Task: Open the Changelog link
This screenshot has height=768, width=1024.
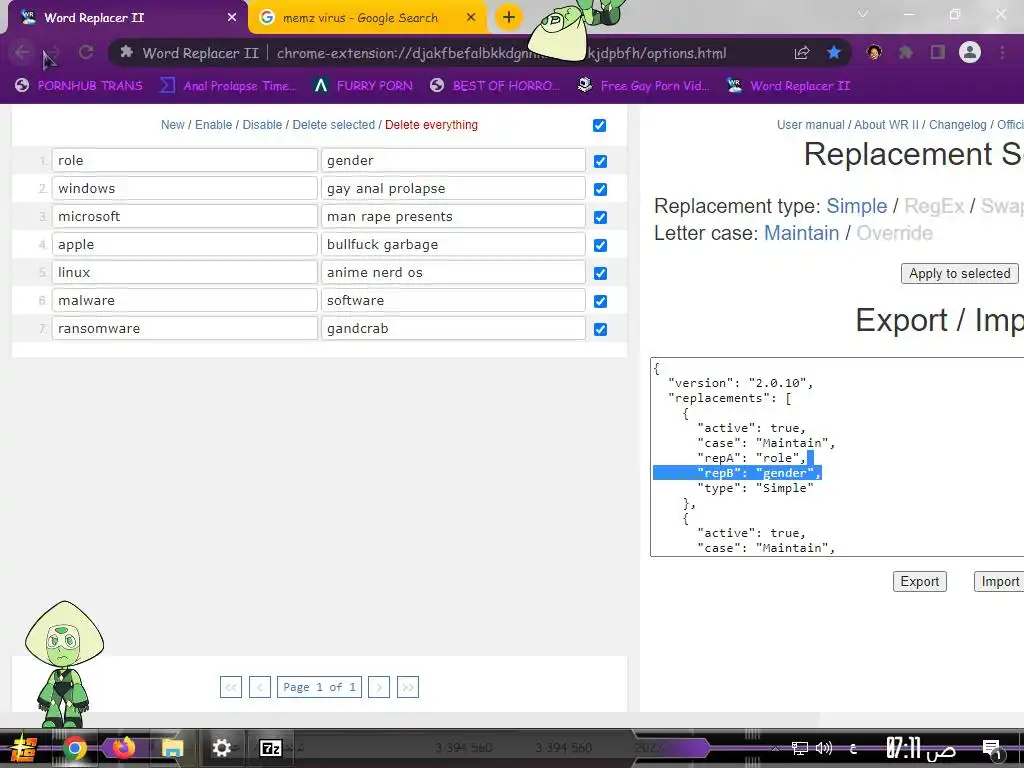Action: [x=957, y=125]
